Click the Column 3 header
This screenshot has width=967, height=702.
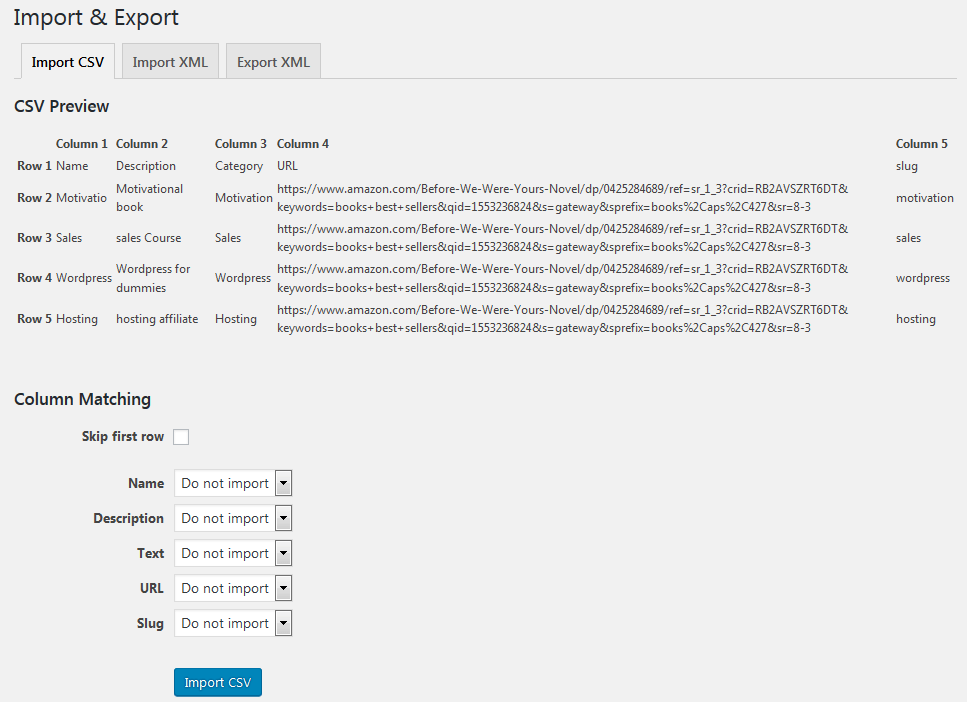(241, 144)
